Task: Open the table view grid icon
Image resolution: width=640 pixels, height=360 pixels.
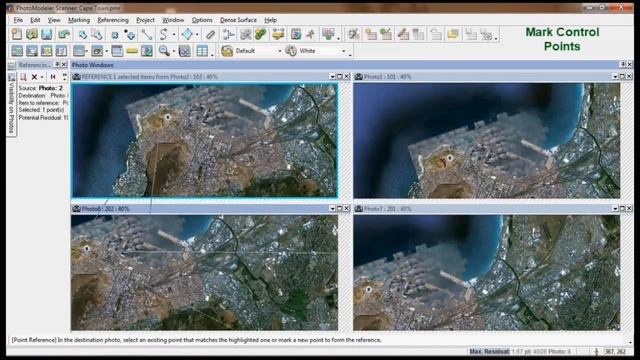Action: pos(202,51)
